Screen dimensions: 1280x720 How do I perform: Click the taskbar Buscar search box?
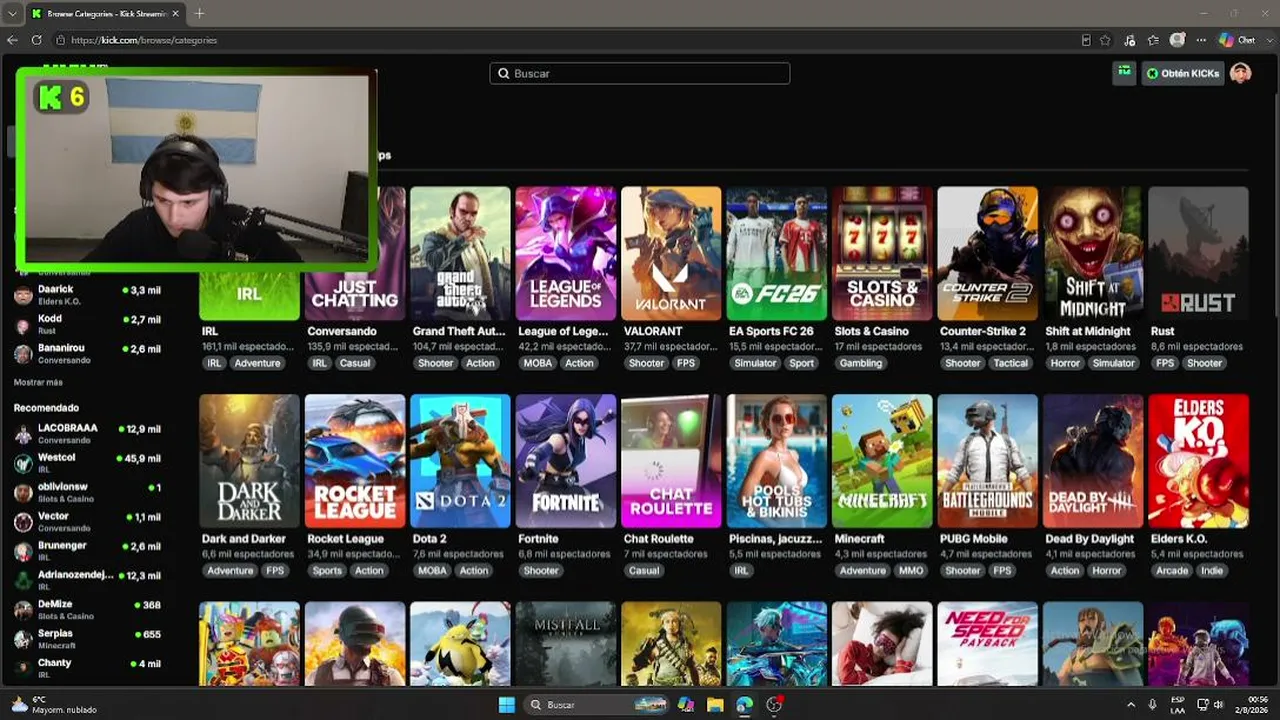[594, 705]
